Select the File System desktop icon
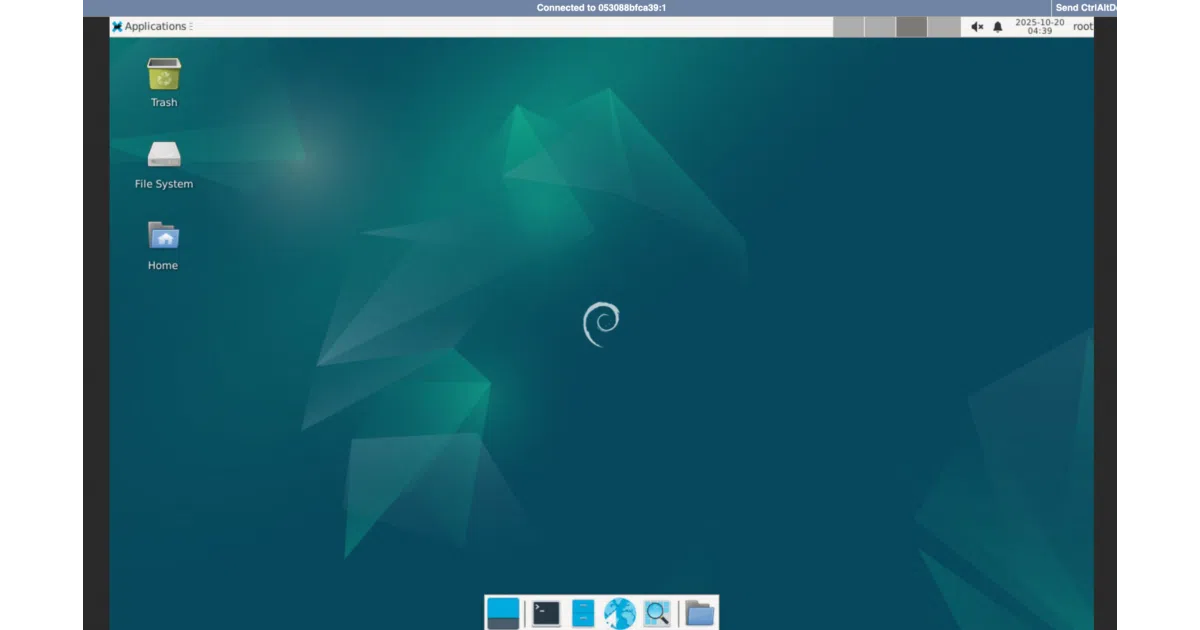Screen dimensions: 1200x630 (164, 164)
